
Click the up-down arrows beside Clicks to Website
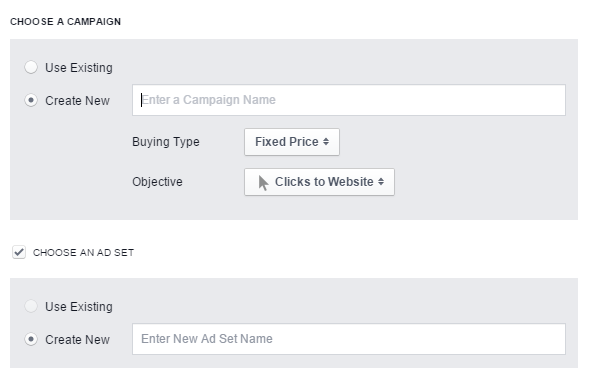(381, 182)
